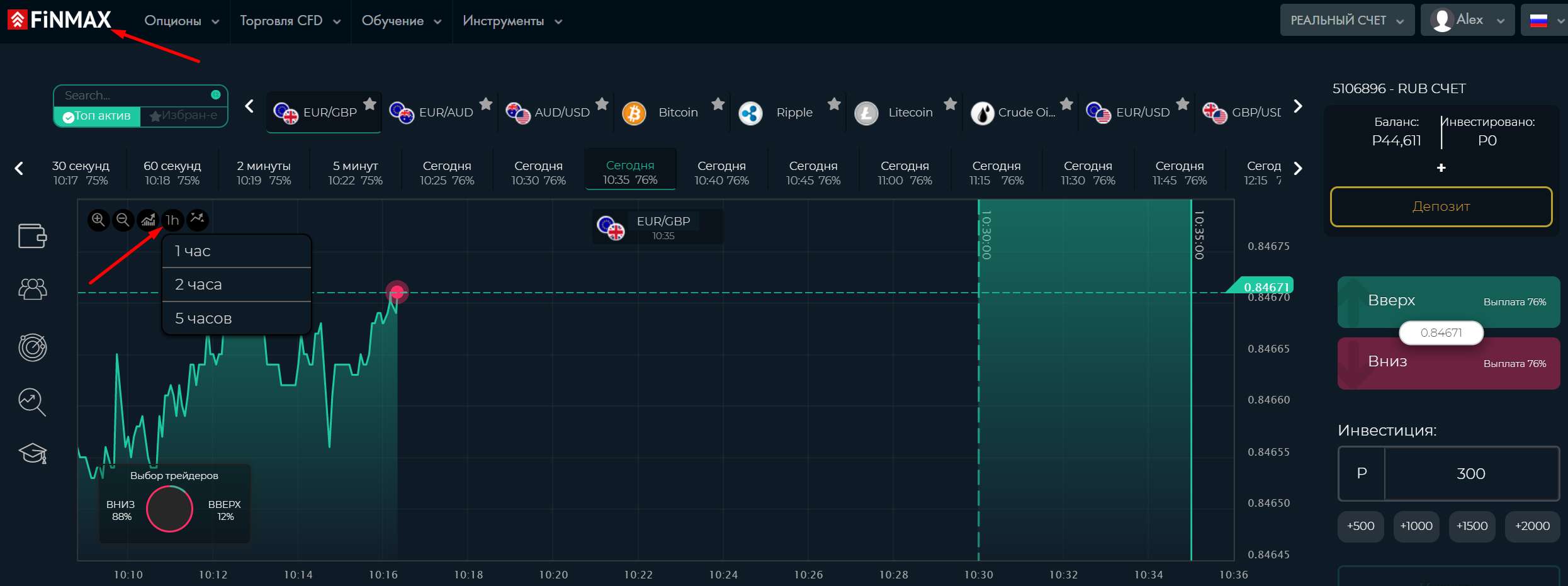Expand the Опционы menu
Image resolution: width=1568 pixels, height=586 pixels.
coord(181,21)
